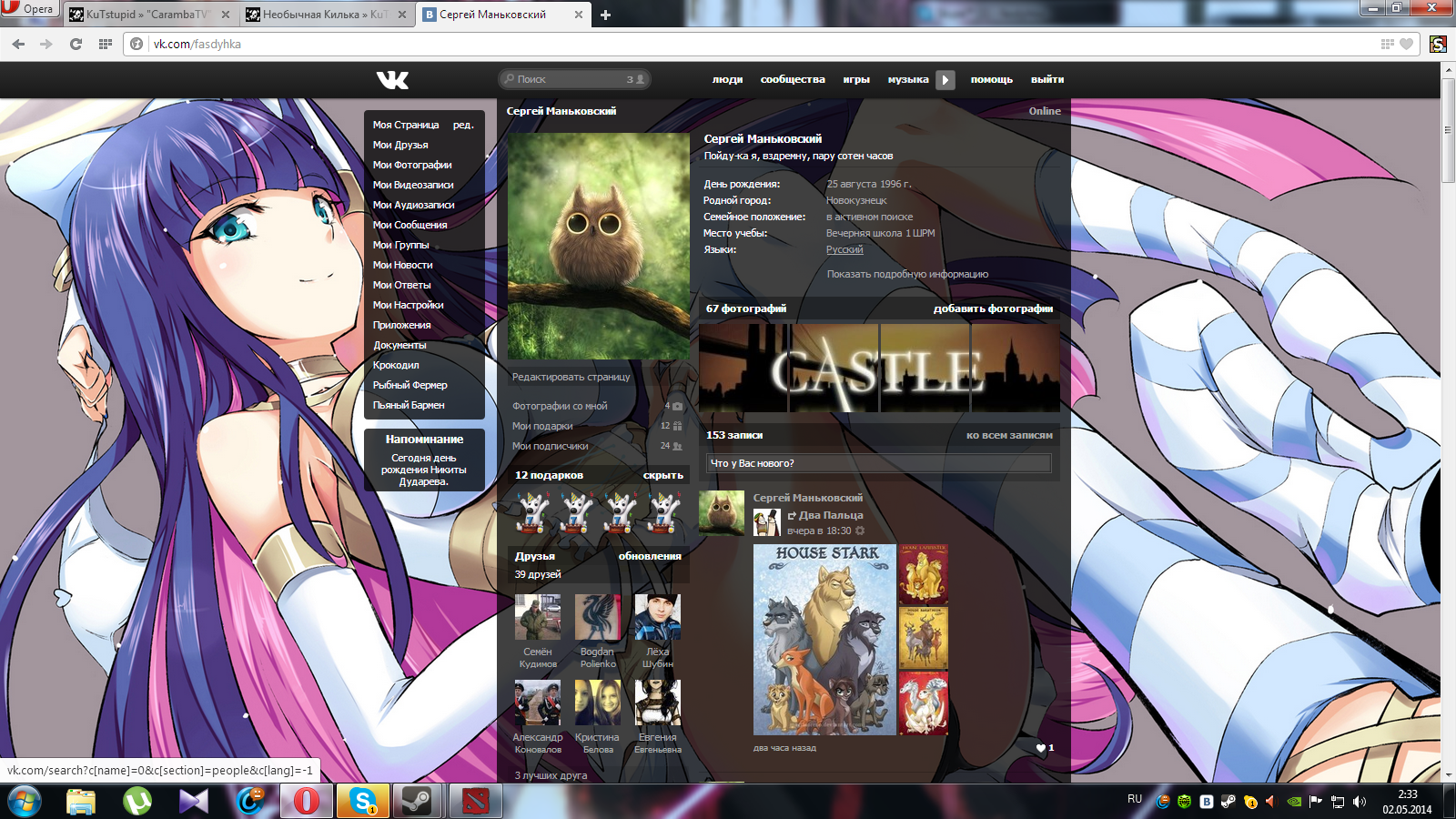The width and height of the screenshot is (1456, 819).
Task: Open Мои Аудиозаписи in the sidebar
Action: [x=414, y=205]
